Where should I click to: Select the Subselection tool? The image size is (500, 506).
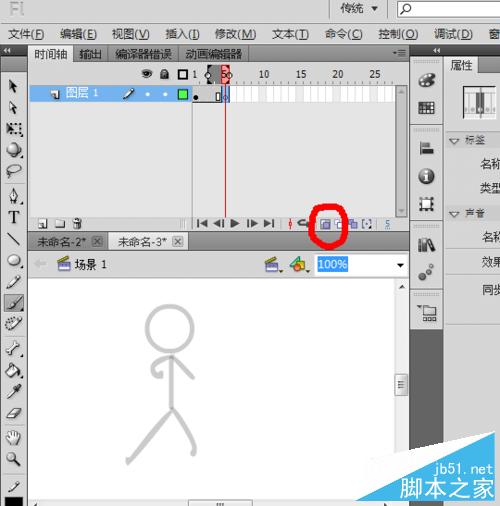click(x=13, y=107)
